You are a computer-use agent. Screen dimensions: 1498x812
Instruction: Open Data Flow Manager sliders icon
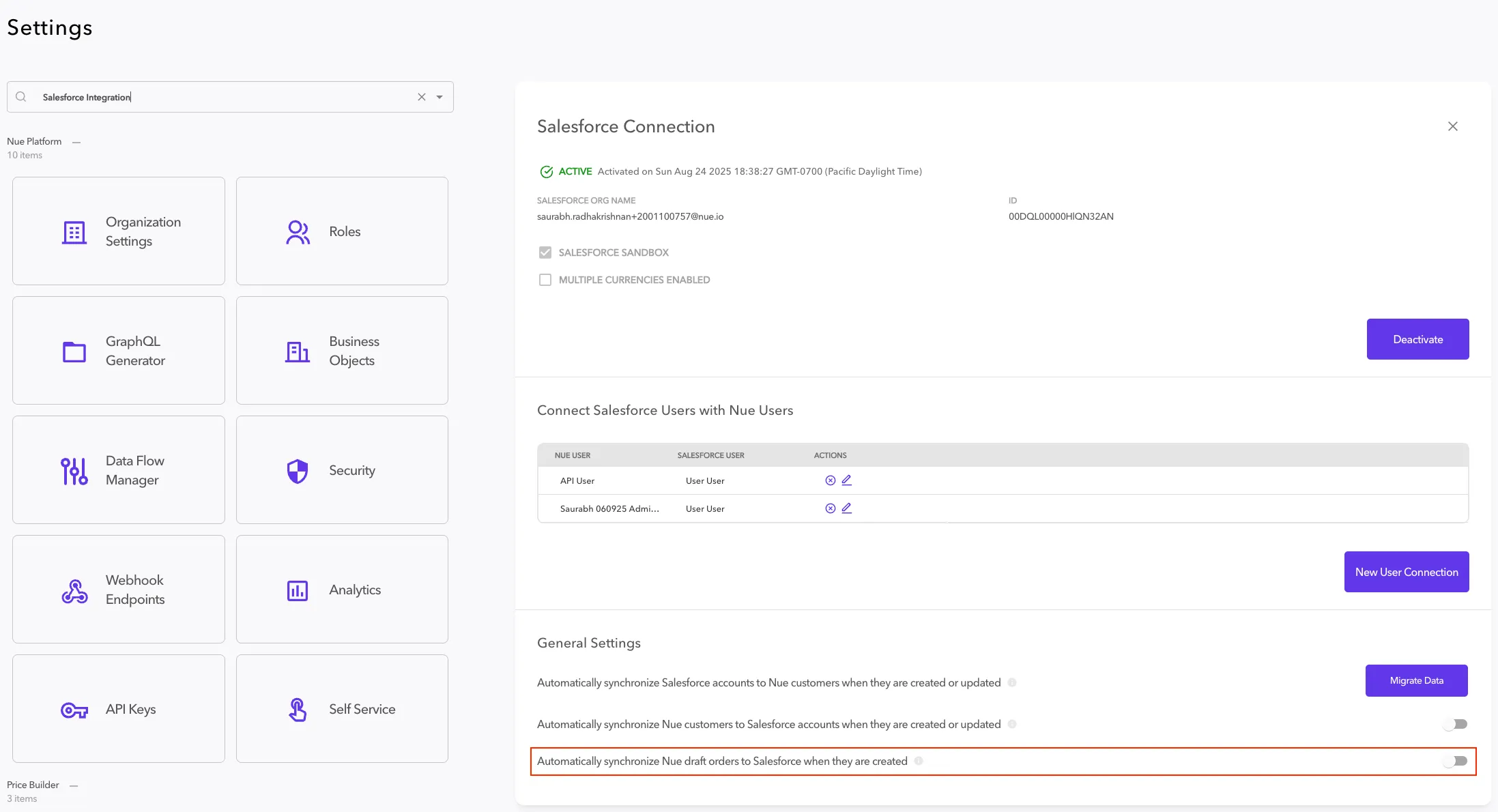click(74, 471)
